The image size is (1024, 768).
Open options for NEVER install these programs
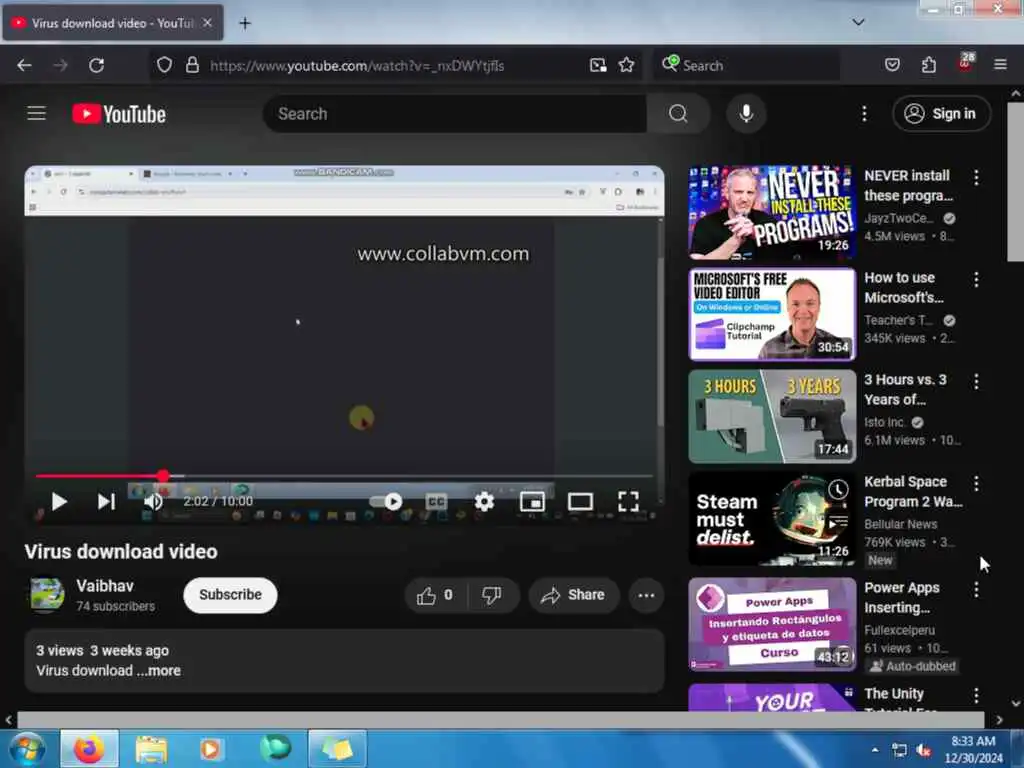[x=976, y=177]
